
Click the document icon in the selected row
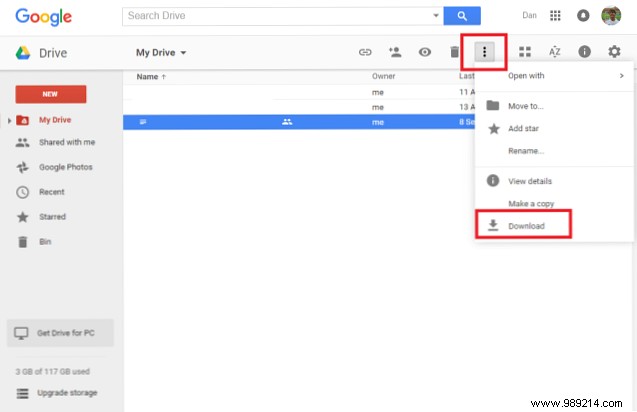click(143, 122)
